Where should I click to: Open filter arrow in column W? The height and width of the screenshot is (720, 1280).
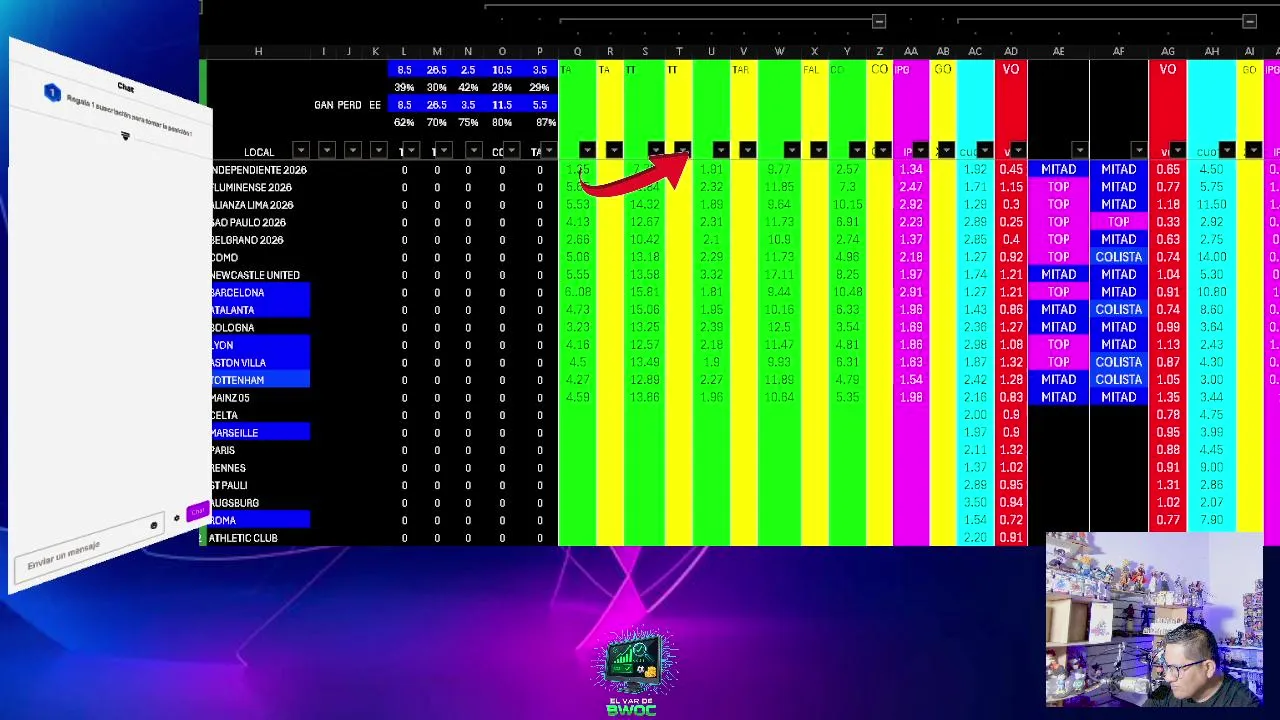coord(791,151)
